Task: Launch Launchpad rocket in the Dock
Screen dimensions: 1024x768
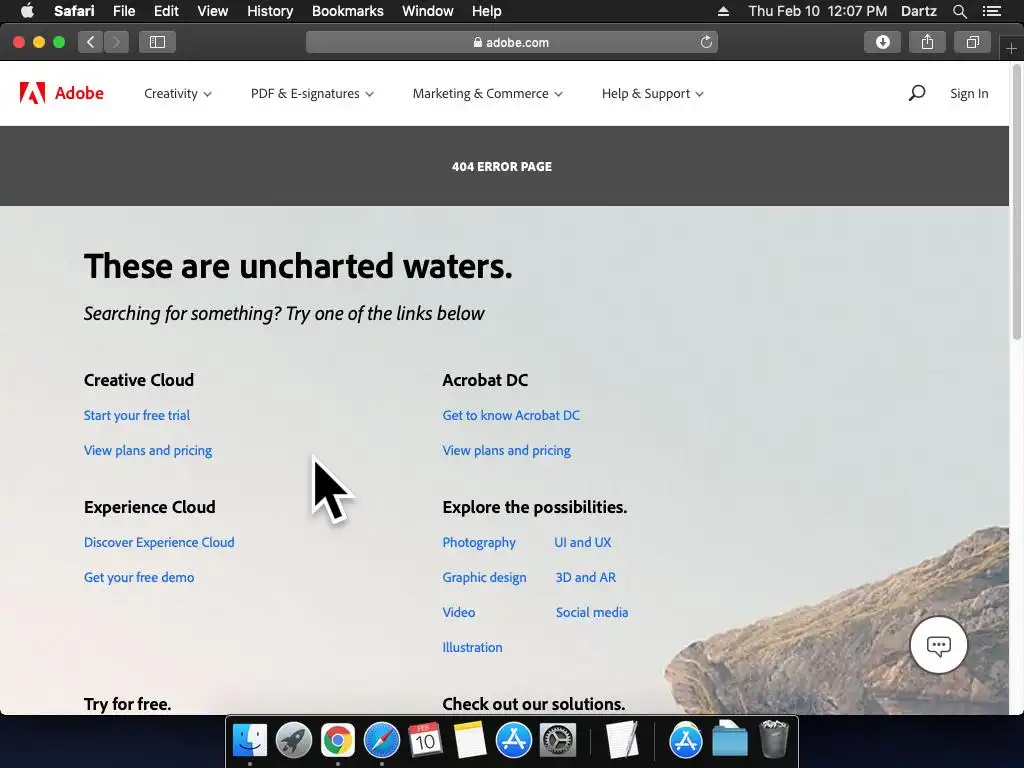Action: [x=294, y=741]
